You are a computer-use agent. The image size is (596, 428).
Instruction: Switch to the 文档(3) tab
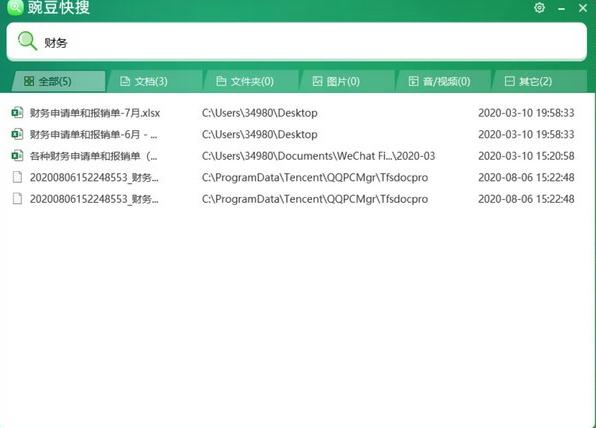tap(154, 81)
